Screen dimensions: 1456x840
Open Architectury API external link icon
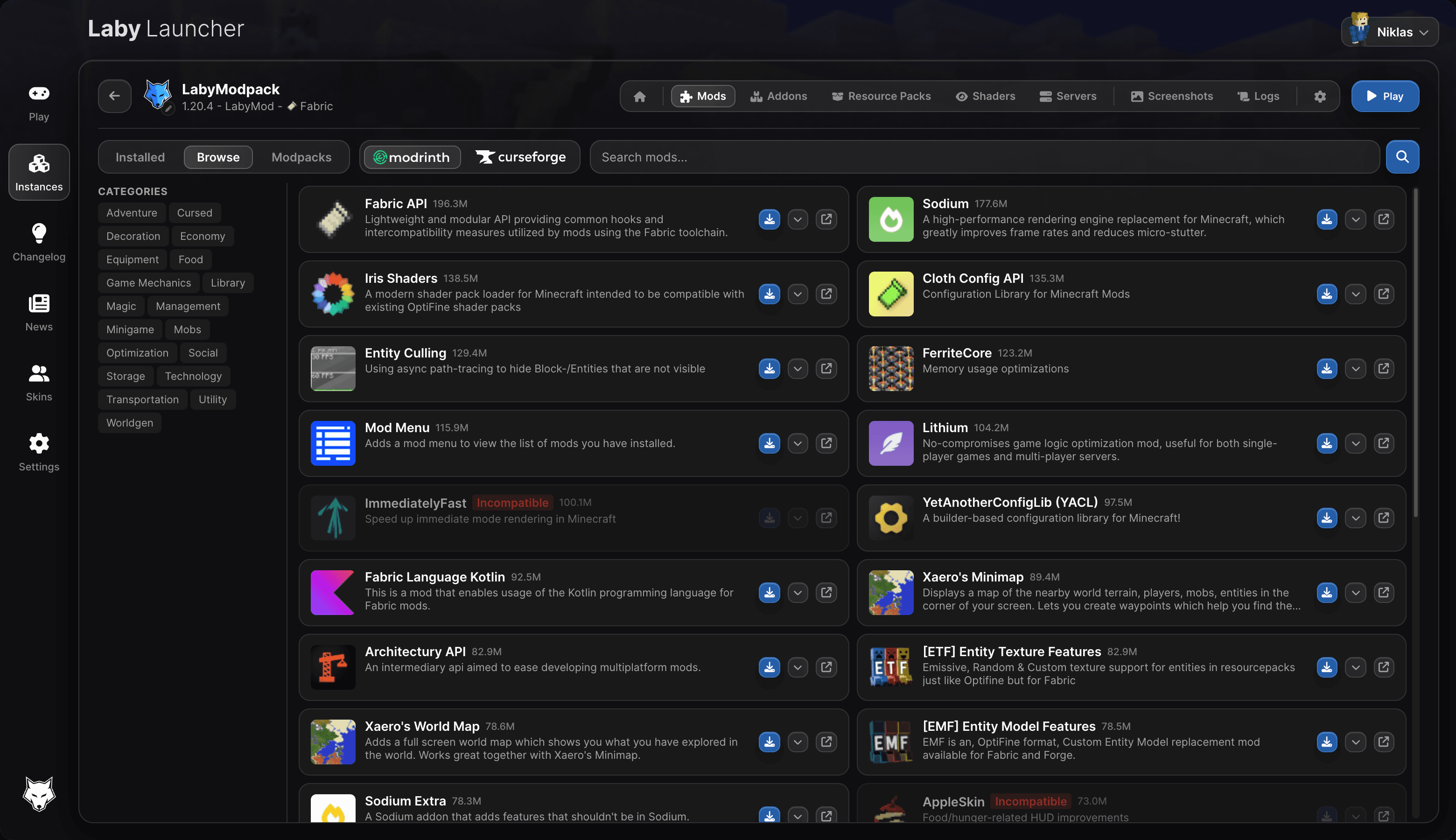pyautogui.click(x=826, y=667)
